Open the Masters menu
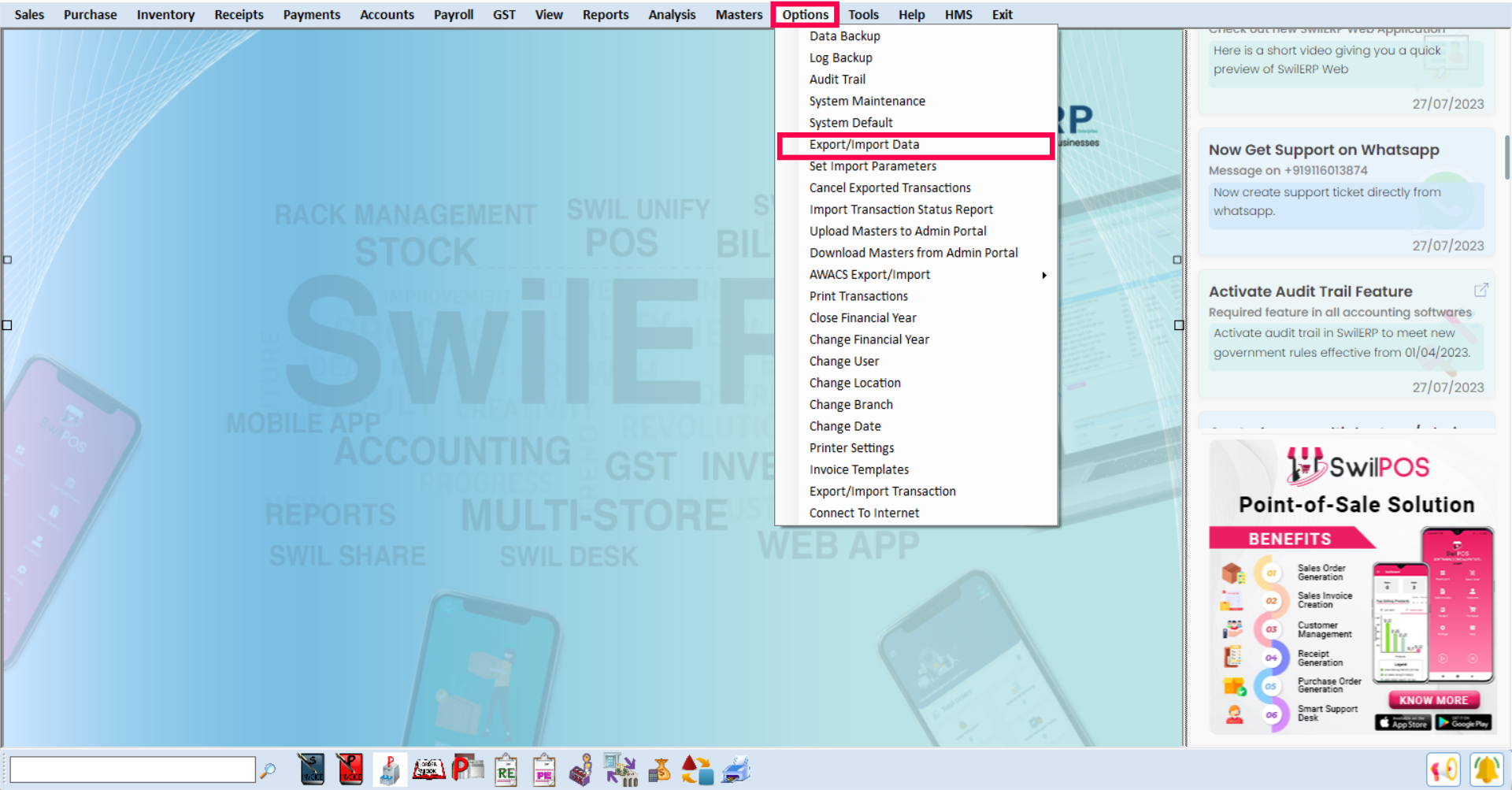This screenshot has width=1512, height=790. pos(739,14)
